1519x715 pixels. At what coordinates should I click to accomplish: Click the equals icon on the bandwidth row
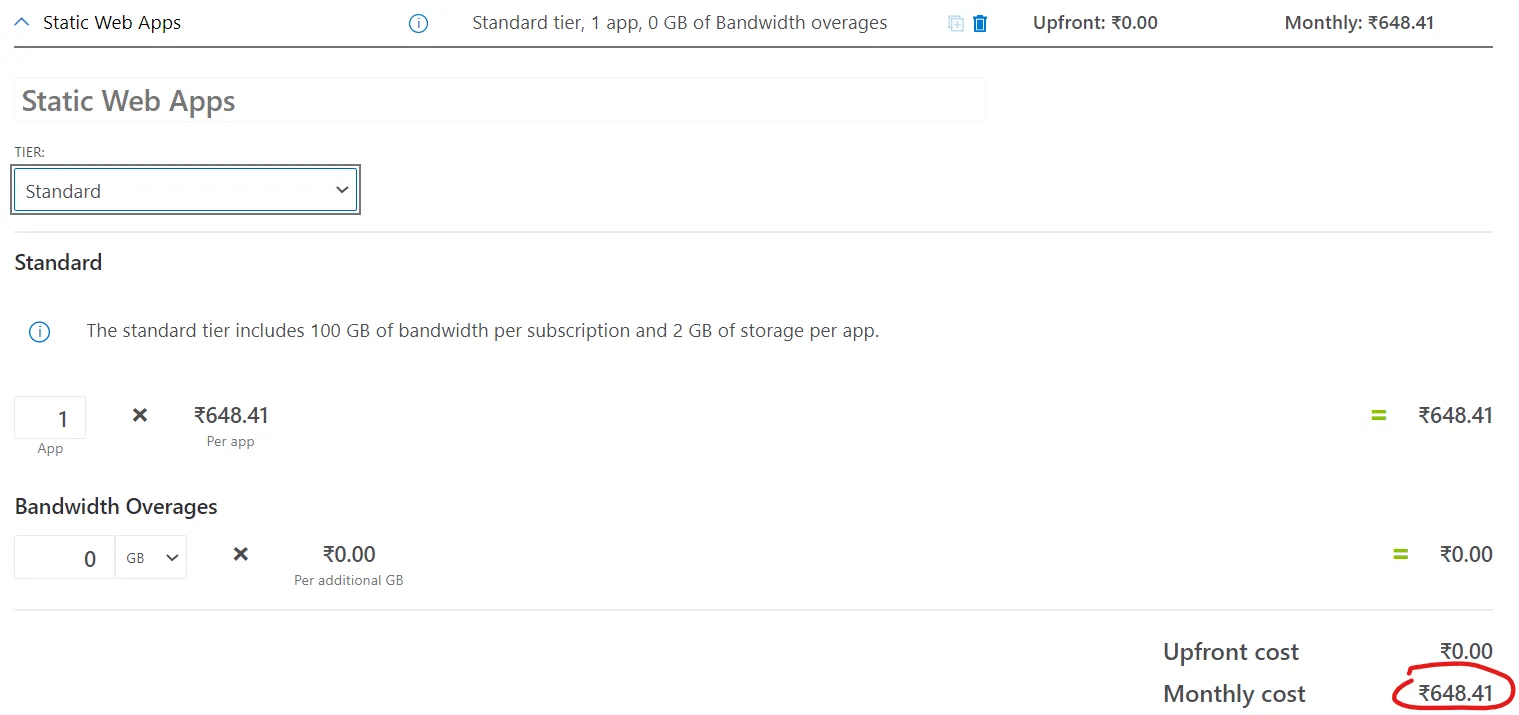click(x=1400, y=554)
